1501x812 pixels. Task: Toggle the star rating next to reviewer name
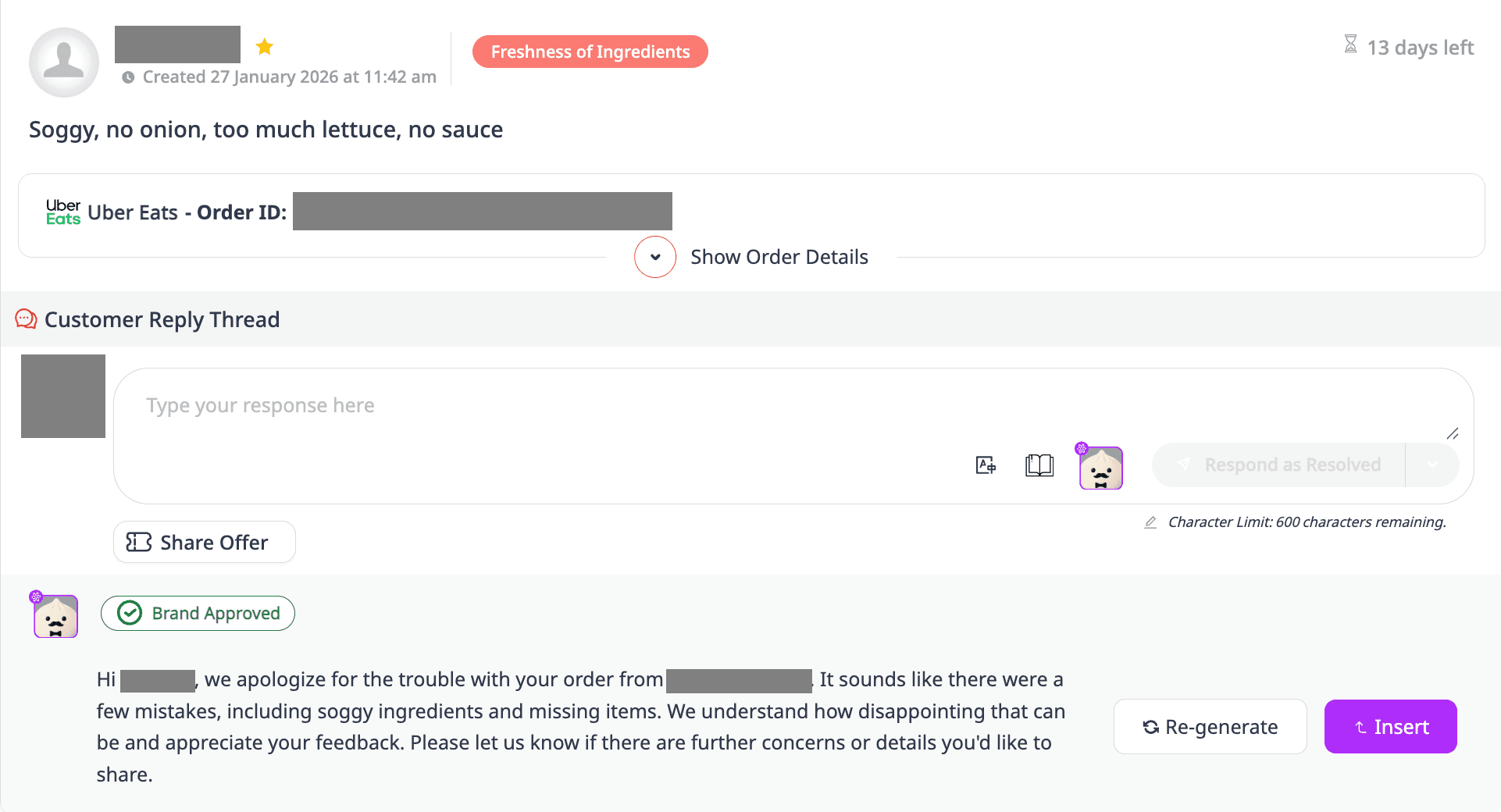[x=265, y=47]
